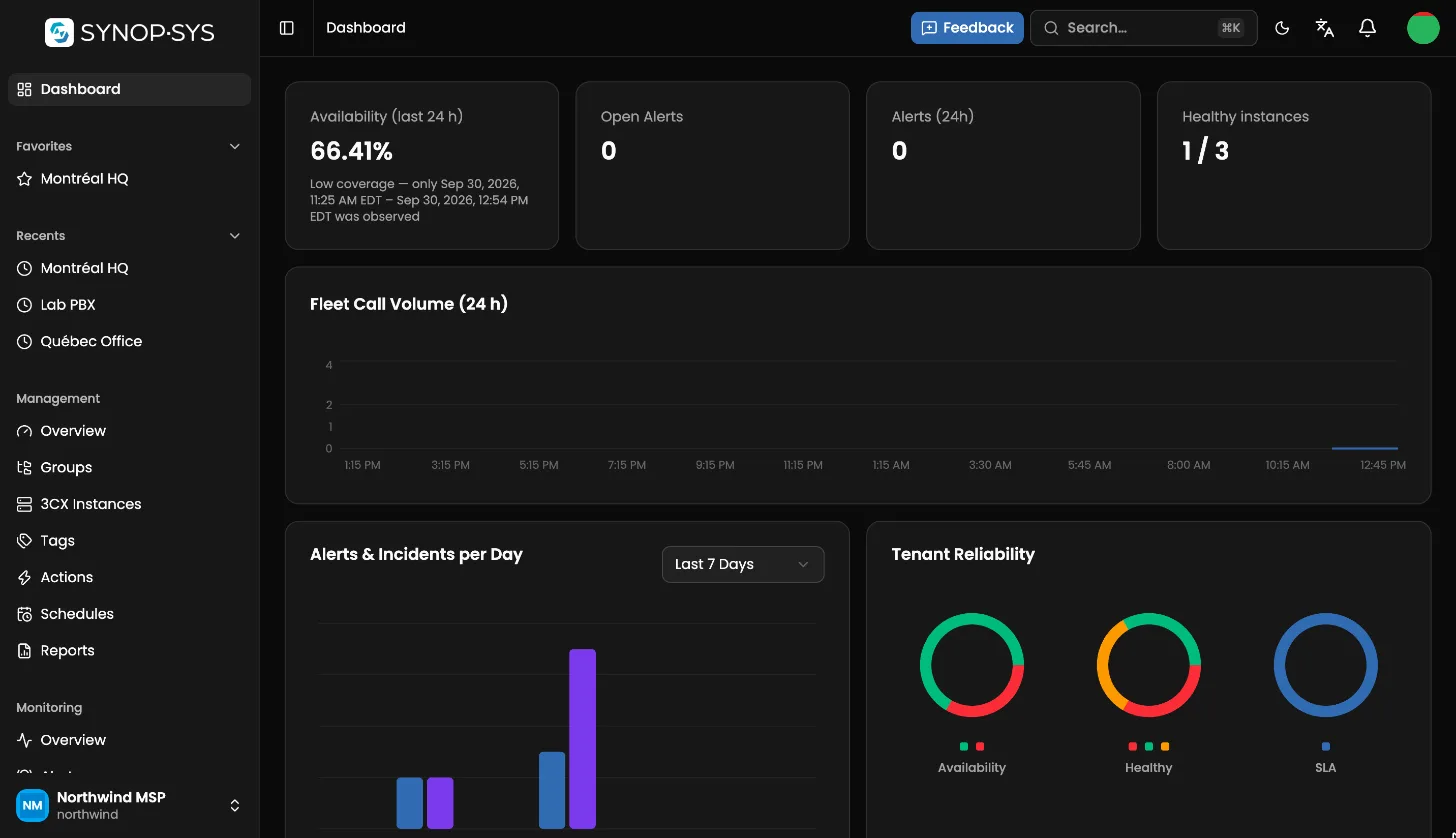Click the Tags label icon
The width and height of the screenshot is (1456, 838).
(25, 541)
